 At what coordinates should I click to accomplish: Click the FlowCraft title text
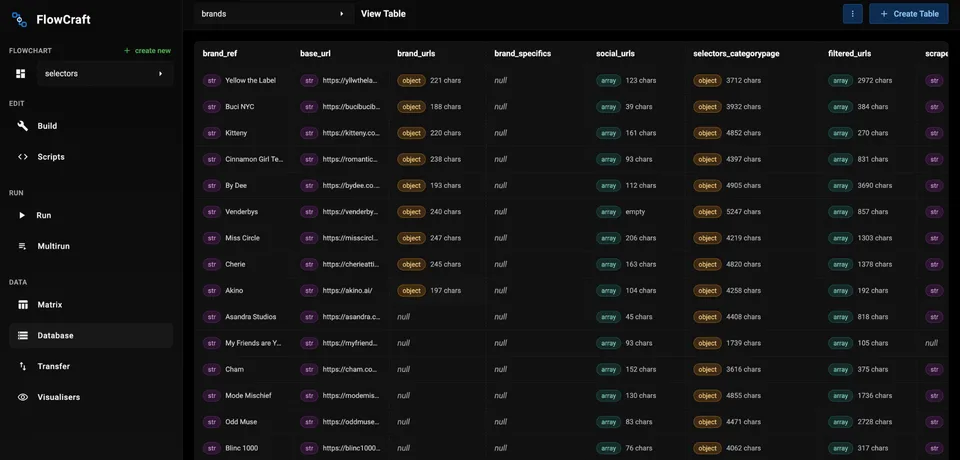coord(63,20)
